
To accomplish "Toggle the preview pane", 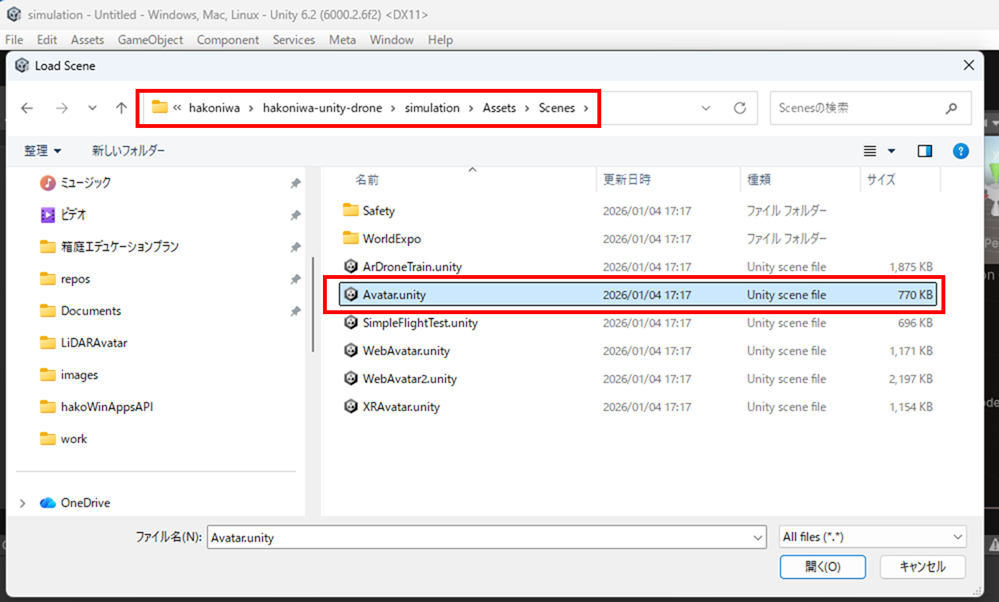I will click(x=924, y=151).
